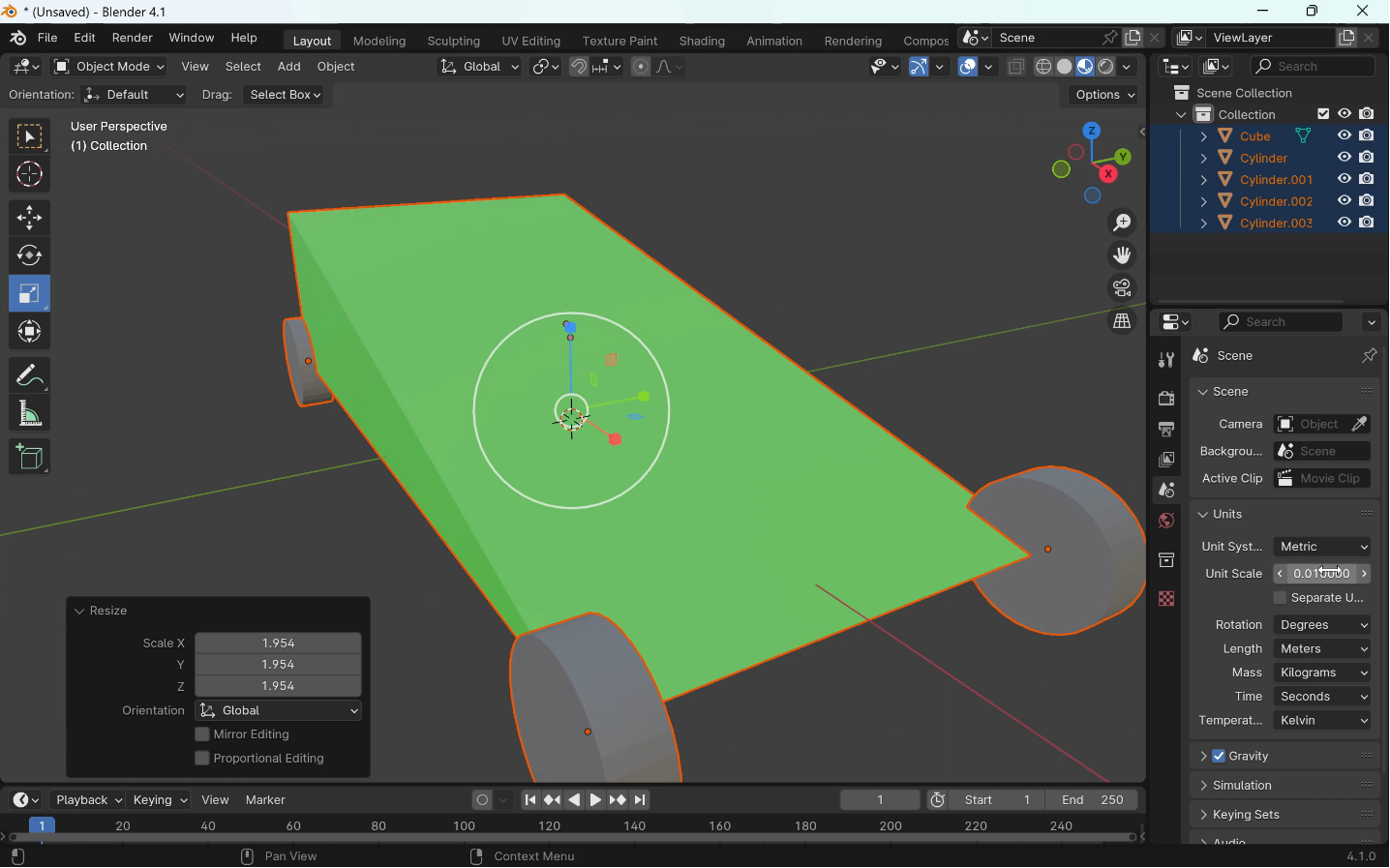1390x868 pixels.
Task: Open the Options popover button
Action: click(1104, 95)
